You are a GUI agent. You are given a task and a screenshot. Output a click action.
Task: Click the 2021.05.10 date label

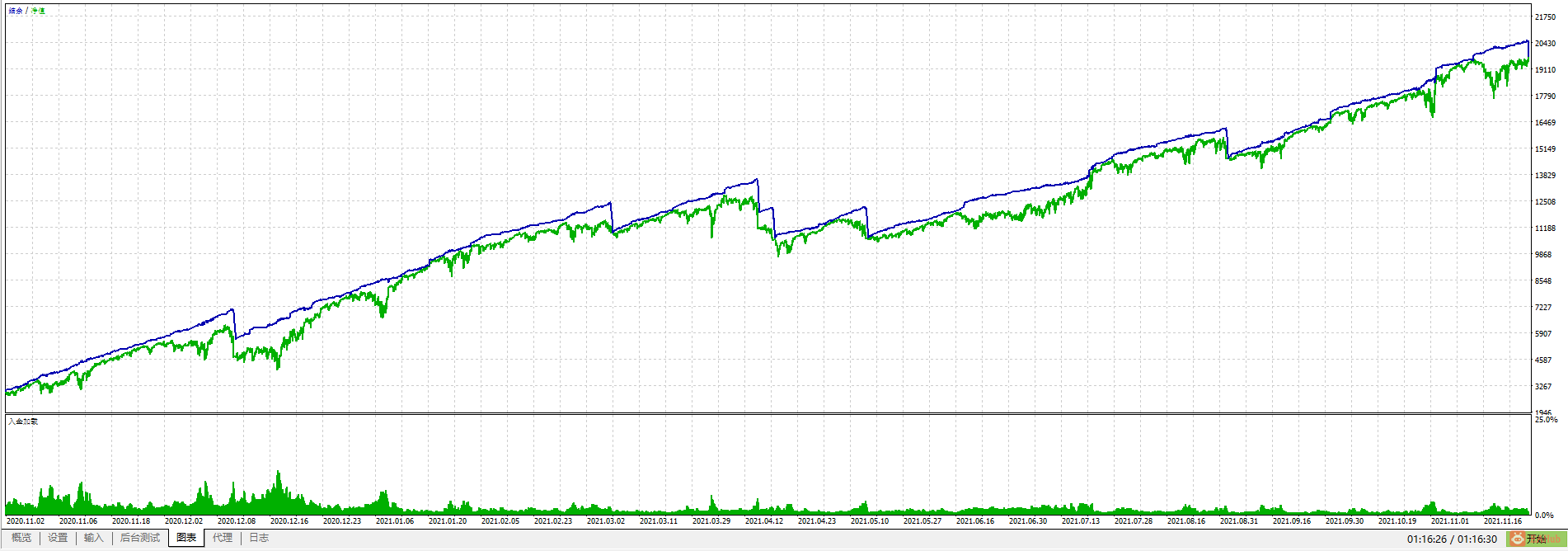[870, 520]
